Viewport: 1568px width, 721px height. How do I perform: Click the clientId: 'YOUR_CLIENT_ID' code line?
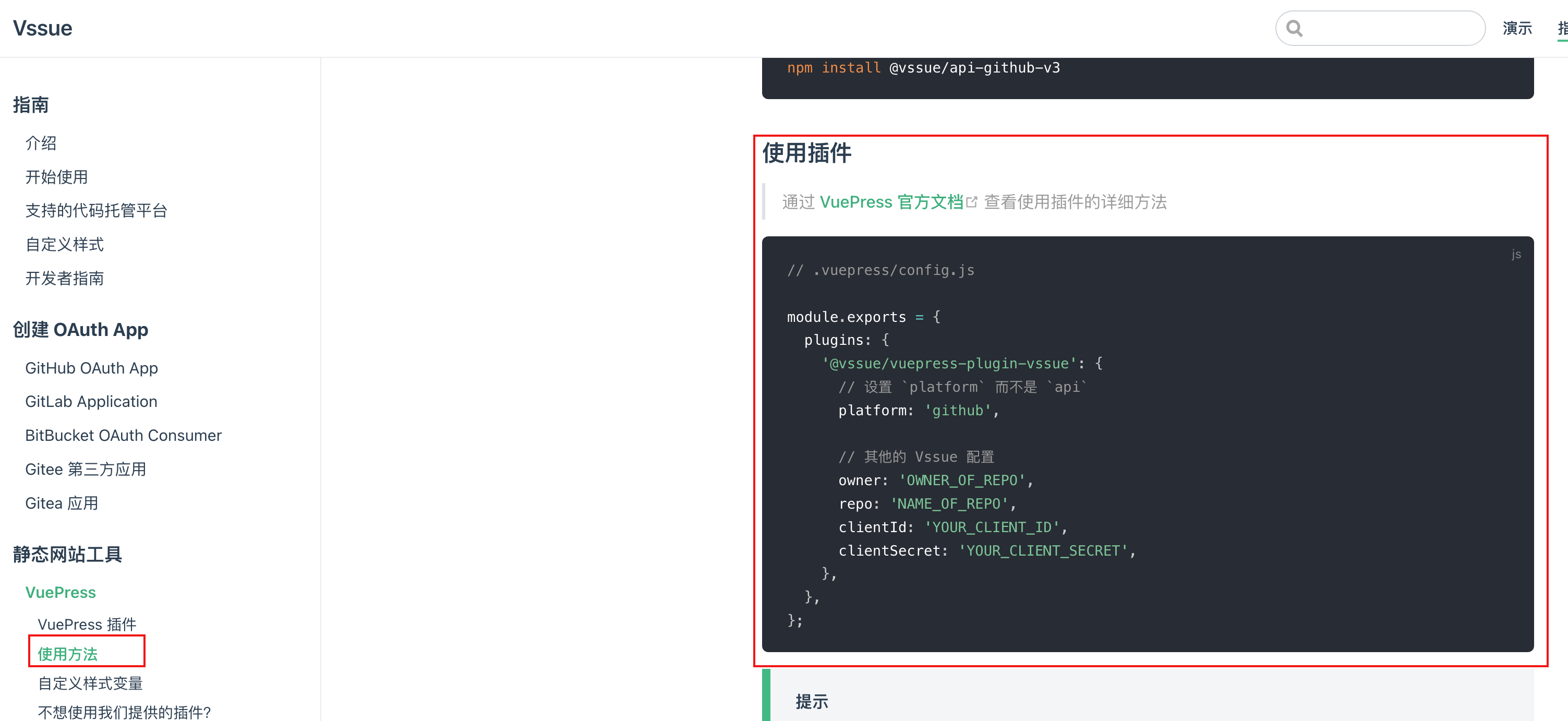[x=952, y=527]
